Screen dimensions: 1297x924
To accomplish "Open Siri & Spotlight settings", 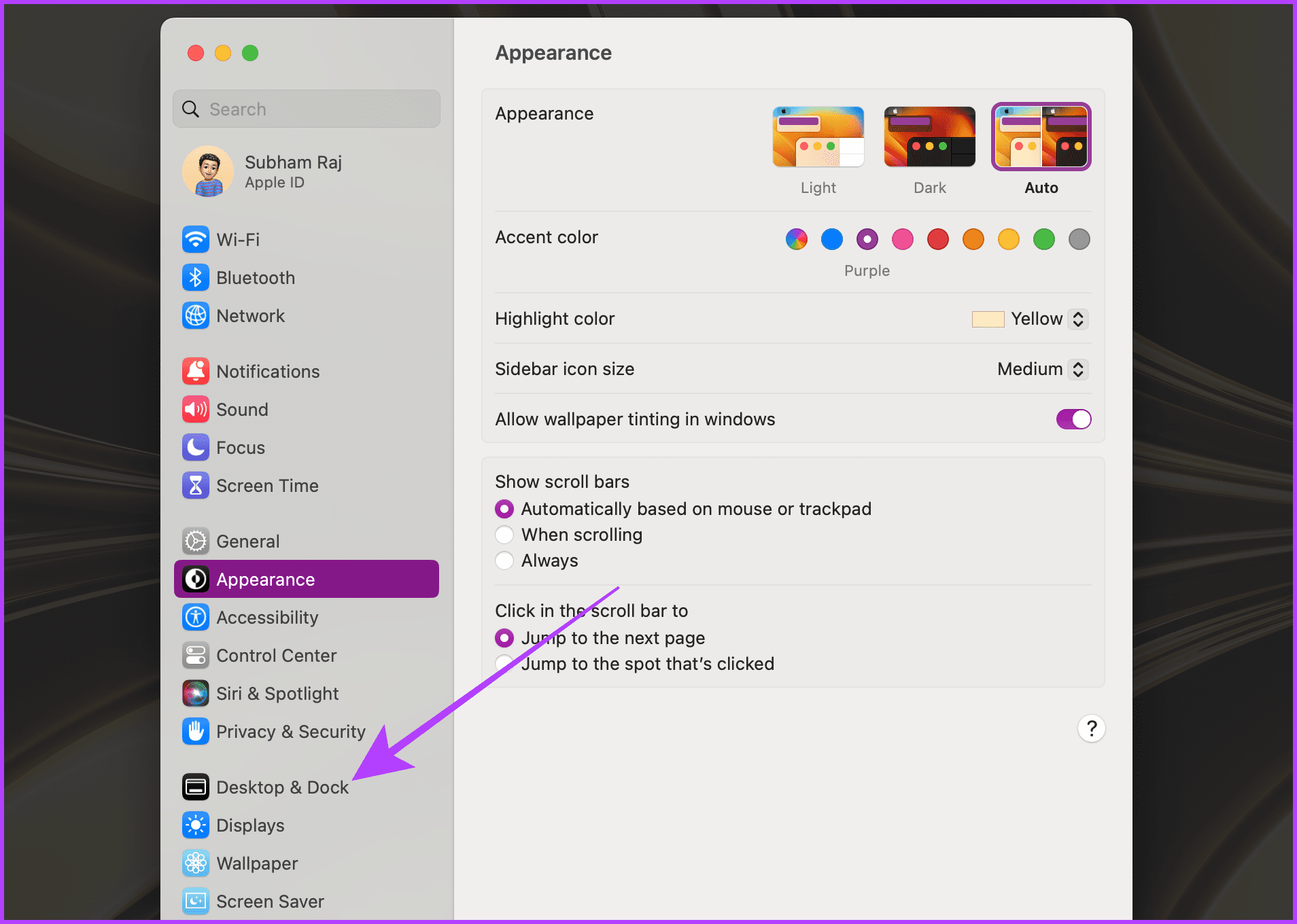I will 277,693.
